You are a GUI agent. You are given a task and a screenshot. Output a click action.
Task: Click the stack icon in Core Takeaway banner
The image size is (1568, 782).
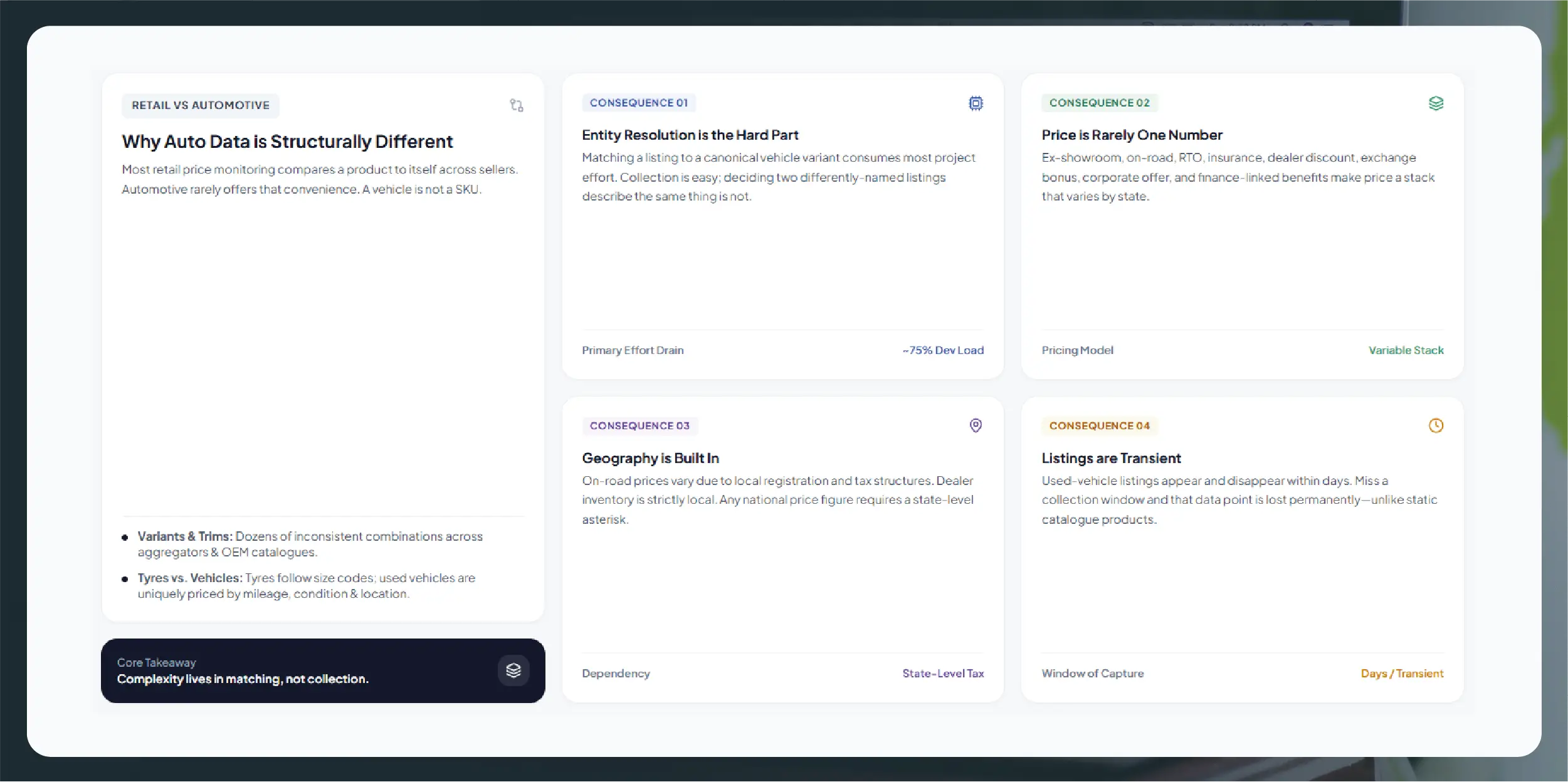coord(513,670)
